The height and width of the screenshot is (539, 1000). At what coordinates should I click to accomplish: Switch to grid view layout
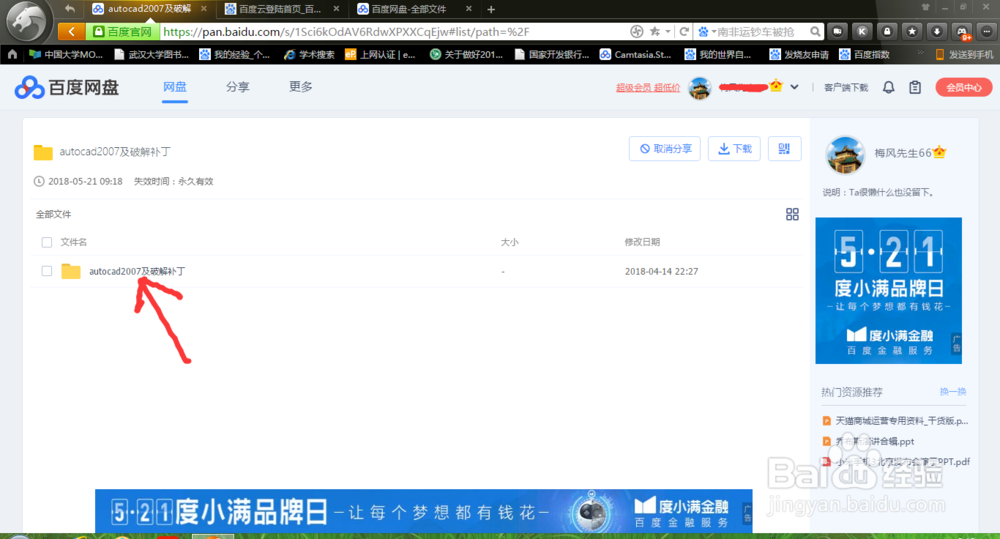[792, 214]
